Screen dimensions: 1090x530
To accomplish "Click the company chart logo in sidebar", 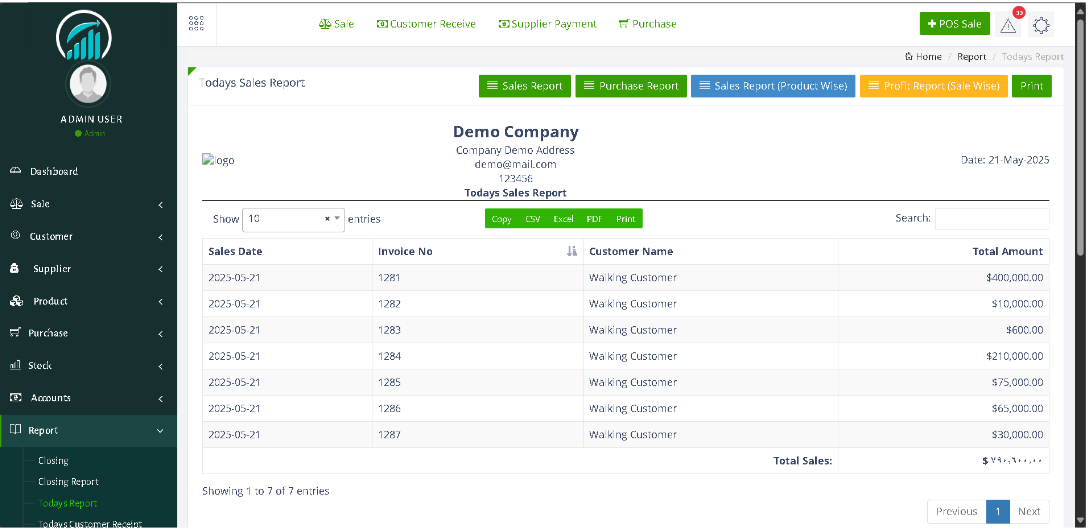I will 83,36.
